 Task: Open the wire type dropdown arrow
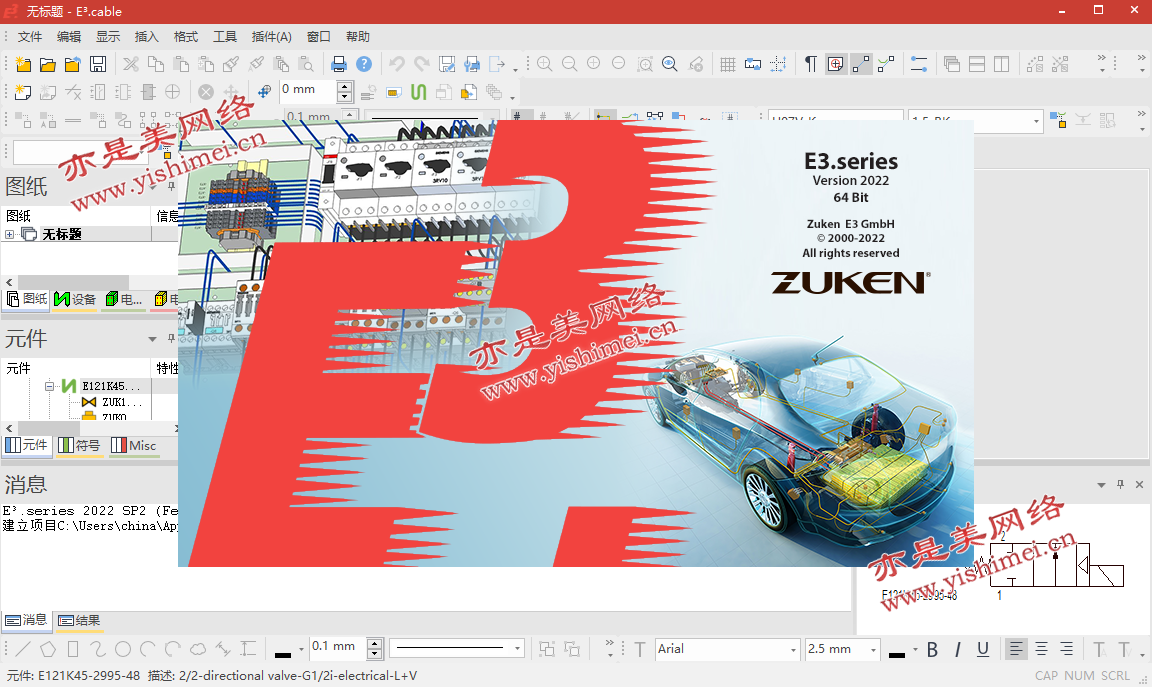(1036, 121)
